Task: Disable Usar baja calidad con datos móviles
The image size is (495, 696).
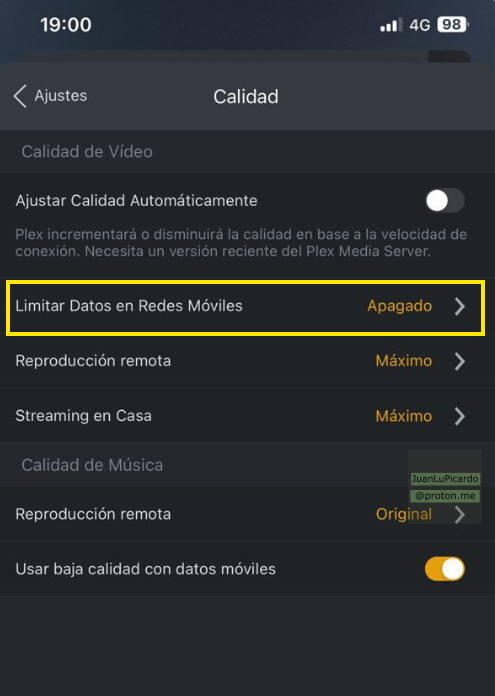Action: pos(445,569)
